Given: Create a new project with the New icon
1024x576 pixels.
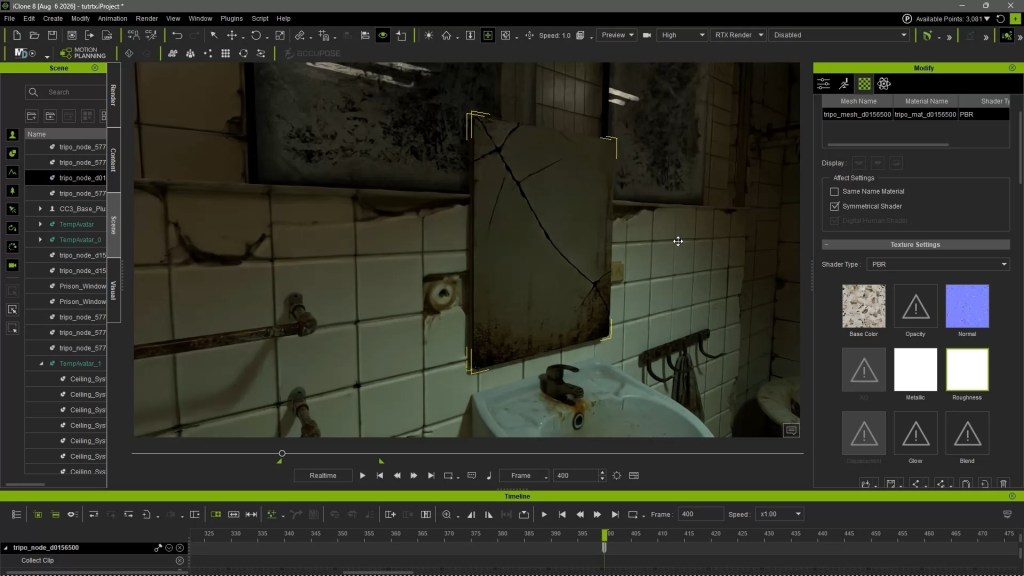Looking at the screenshot, I should pyautogui.click(x=16, y=35).
